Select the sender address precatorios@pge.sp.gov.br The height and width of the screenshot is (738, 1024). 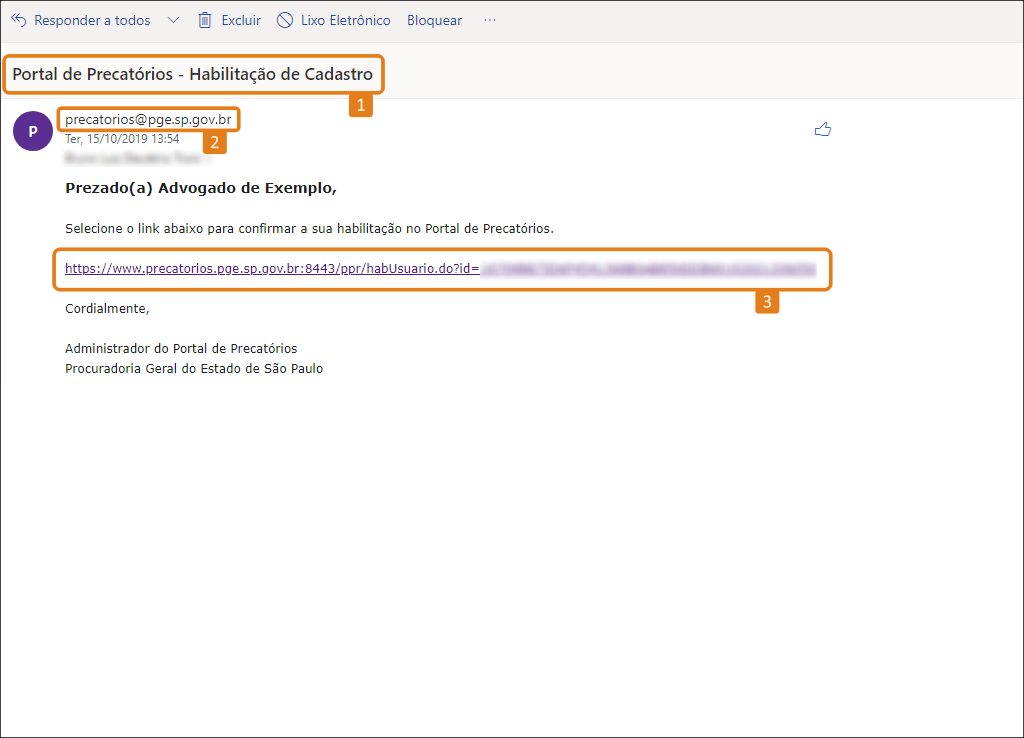(x=148, y=120)
